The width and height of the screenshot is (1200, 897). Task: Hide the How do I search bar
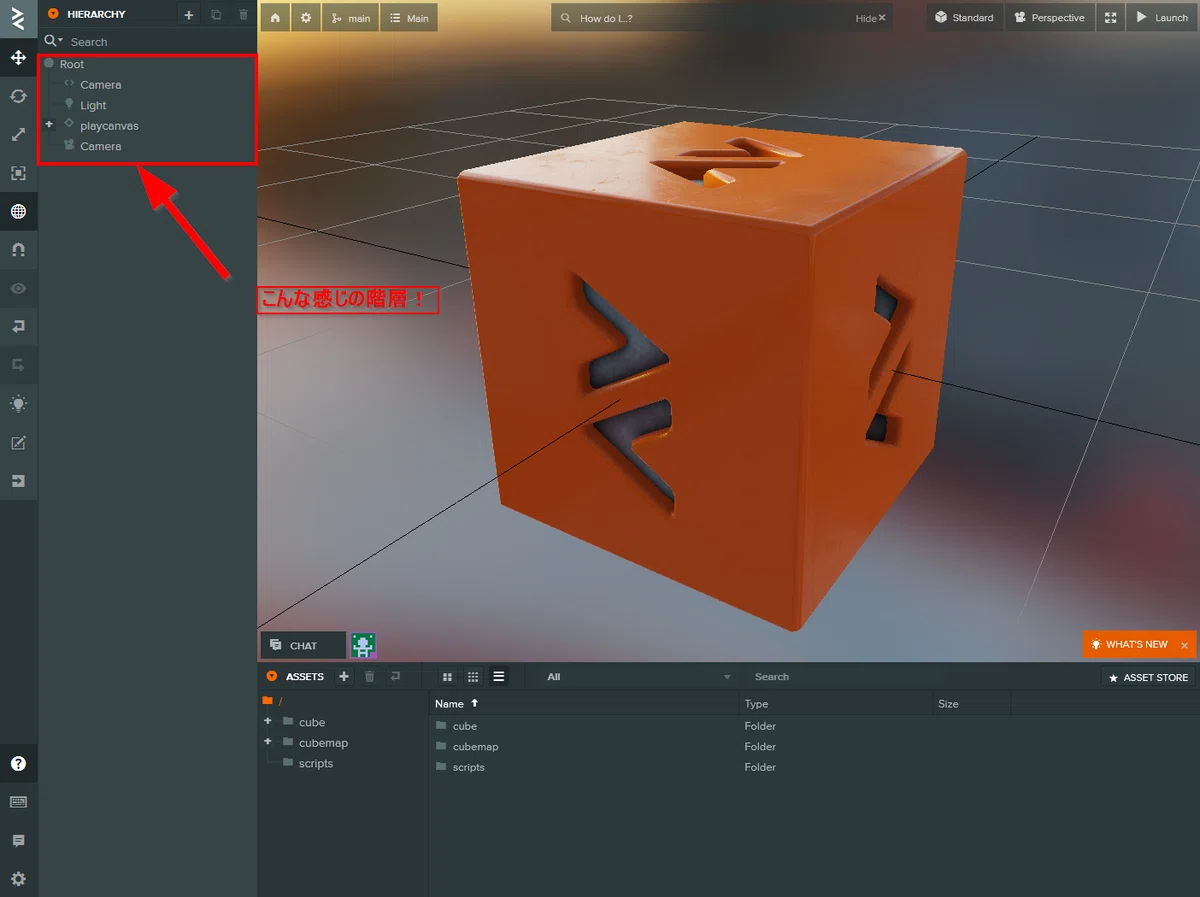(871, 18)
